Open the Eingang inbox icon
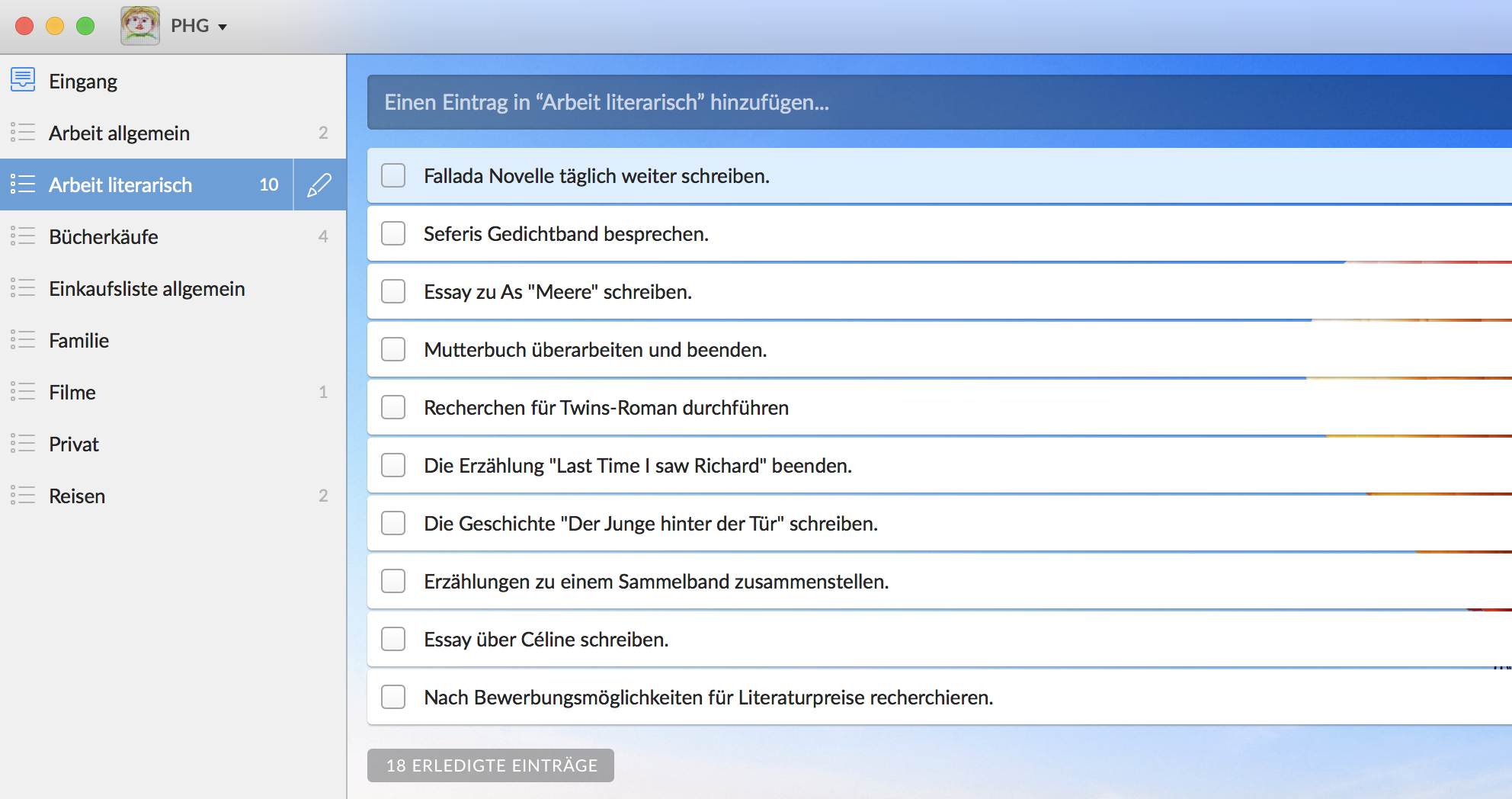 tap(23, 79)
